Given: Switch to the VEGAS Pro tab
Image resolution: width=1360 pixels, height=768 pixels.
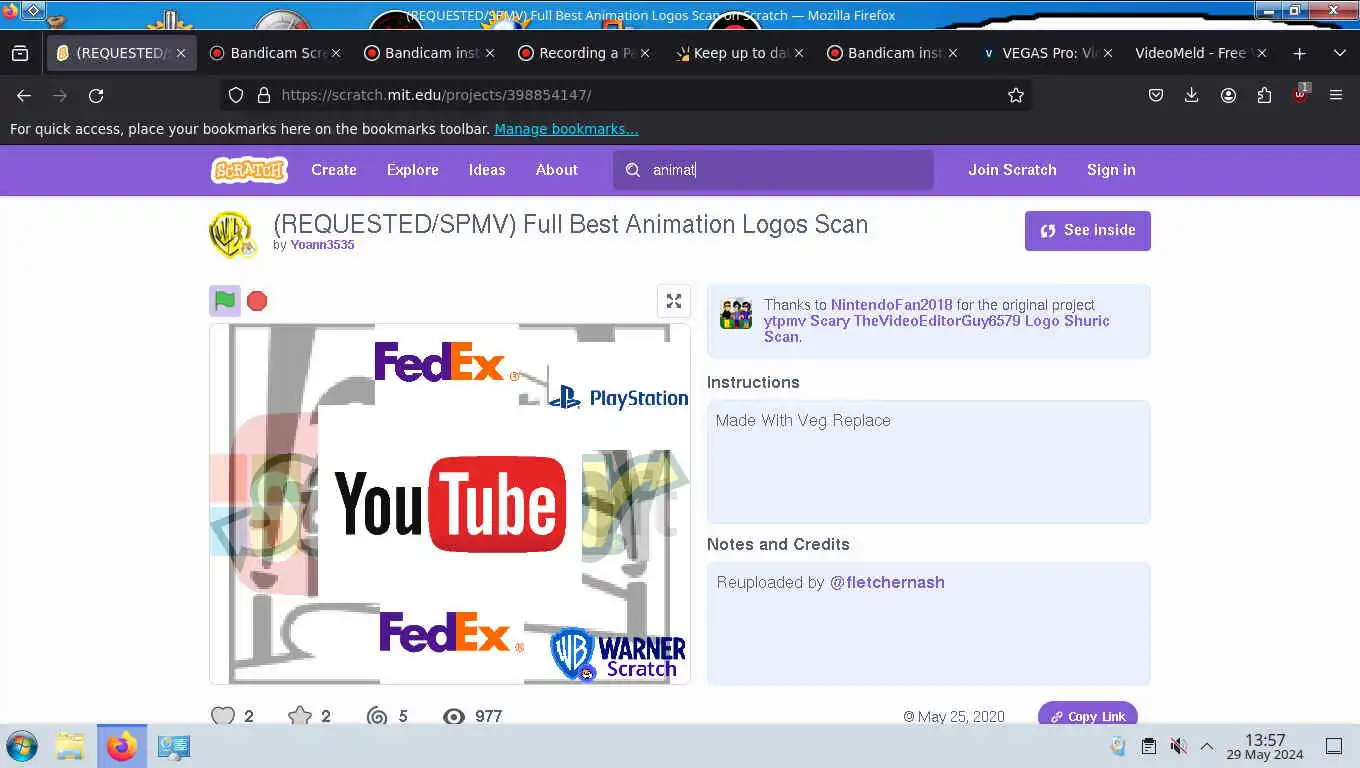Looking at the screenshot, I should 1045,53.
